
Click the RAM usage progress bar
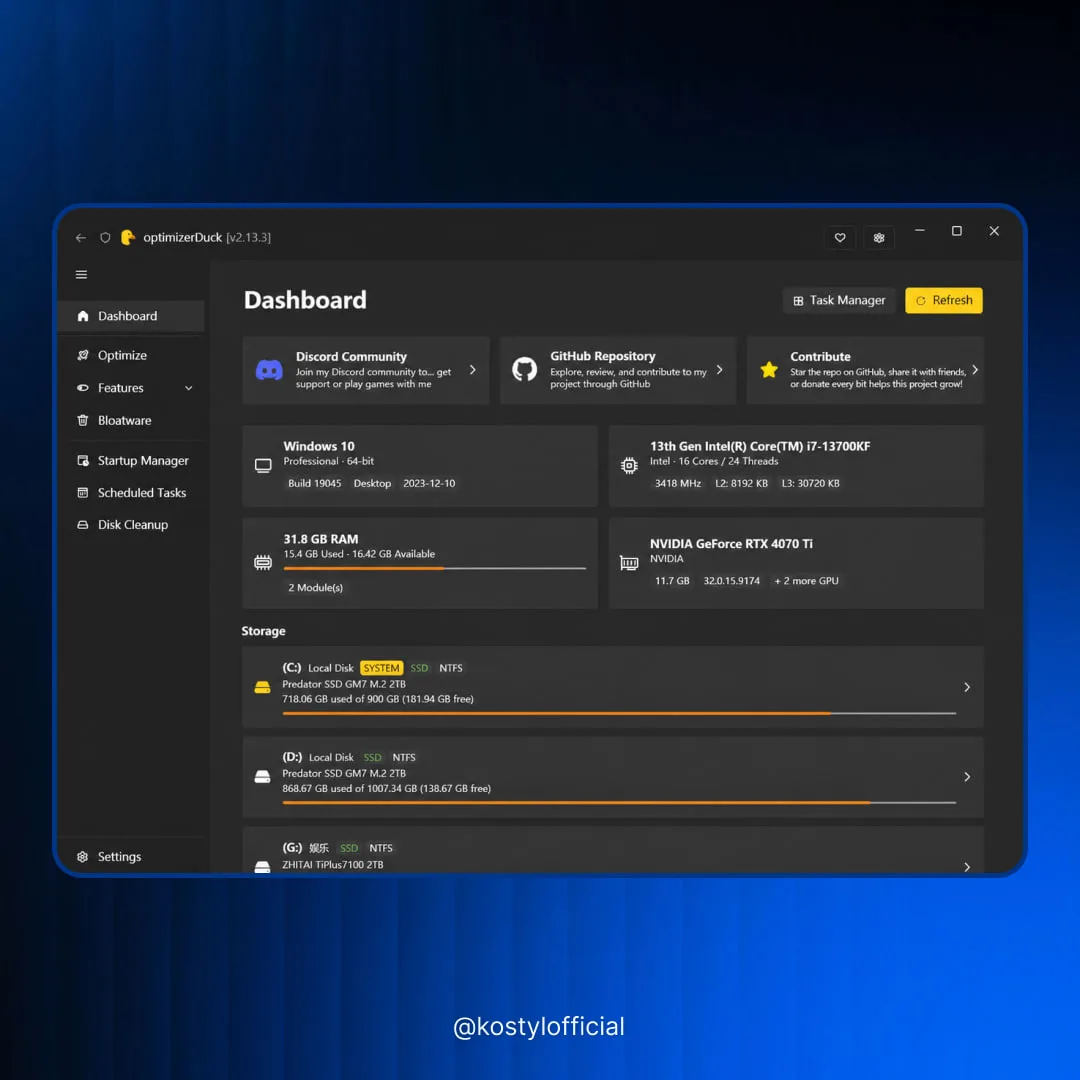click(x=435, y=568)
